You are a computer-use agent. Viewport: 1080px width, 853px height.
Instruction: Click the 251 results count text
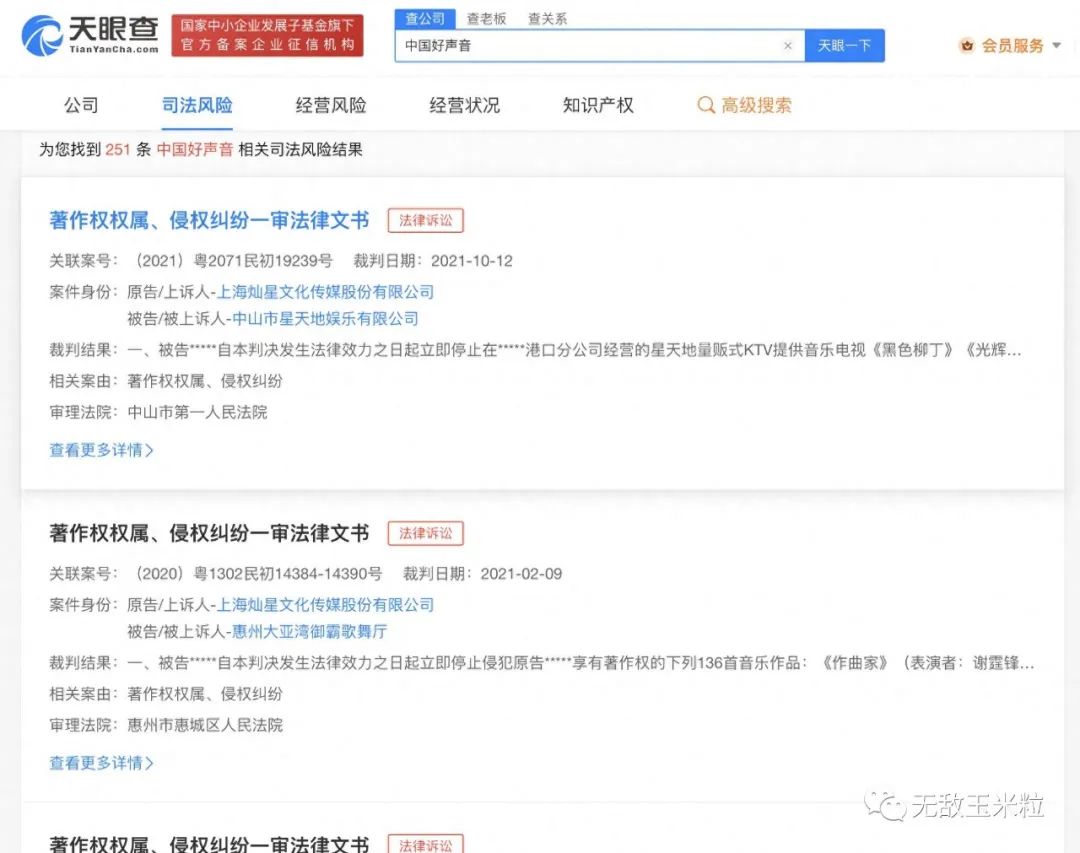[118, 150]
